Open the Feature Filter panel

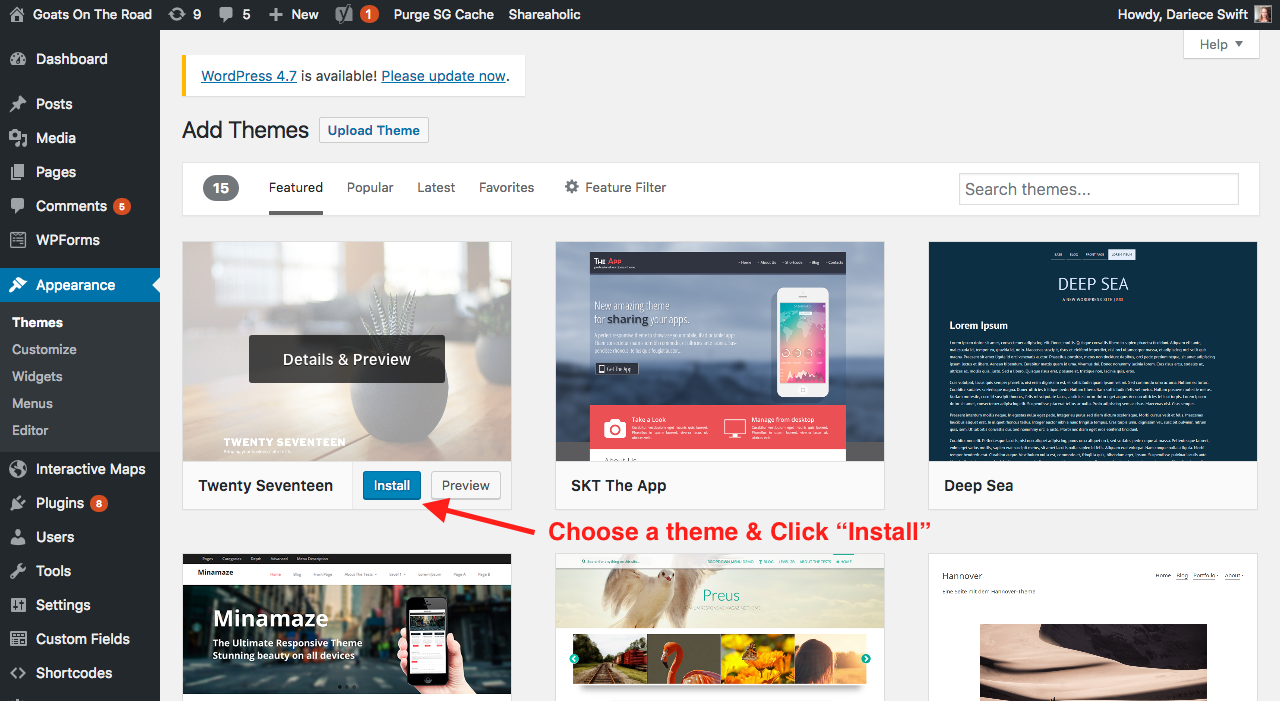click(615, 187)
